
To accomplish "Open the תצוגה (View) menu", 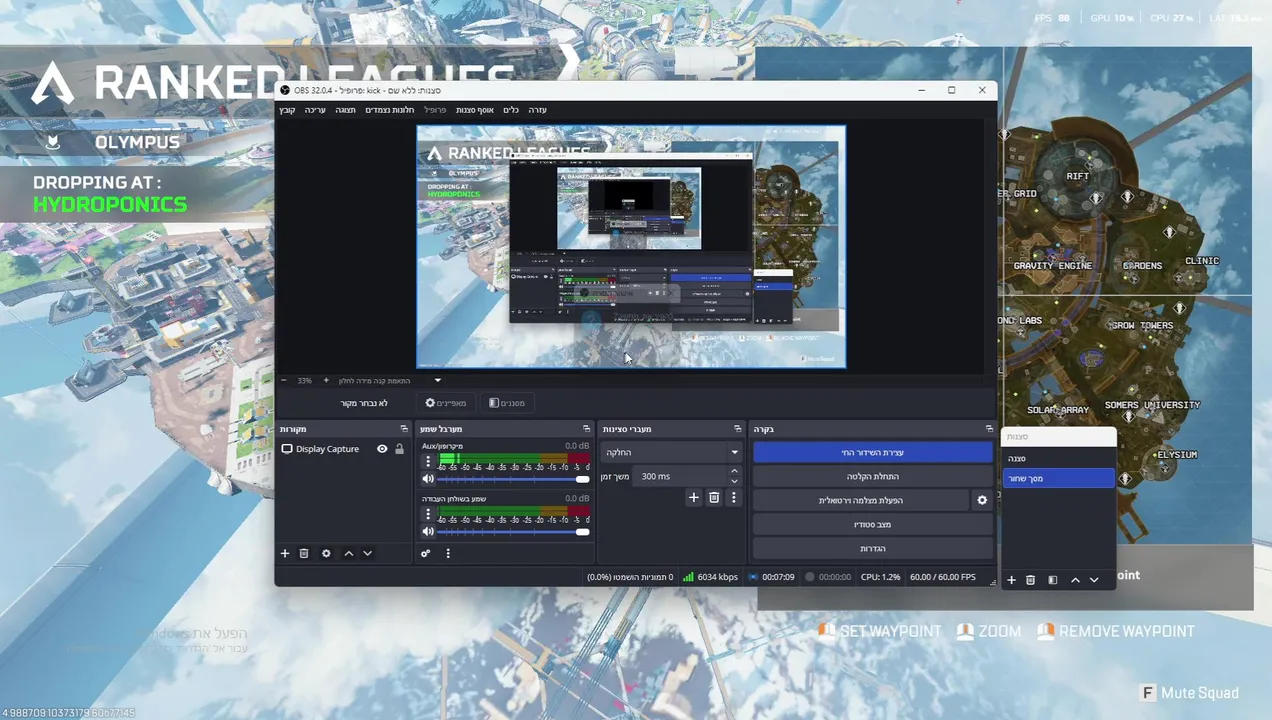I will point(346,109).
